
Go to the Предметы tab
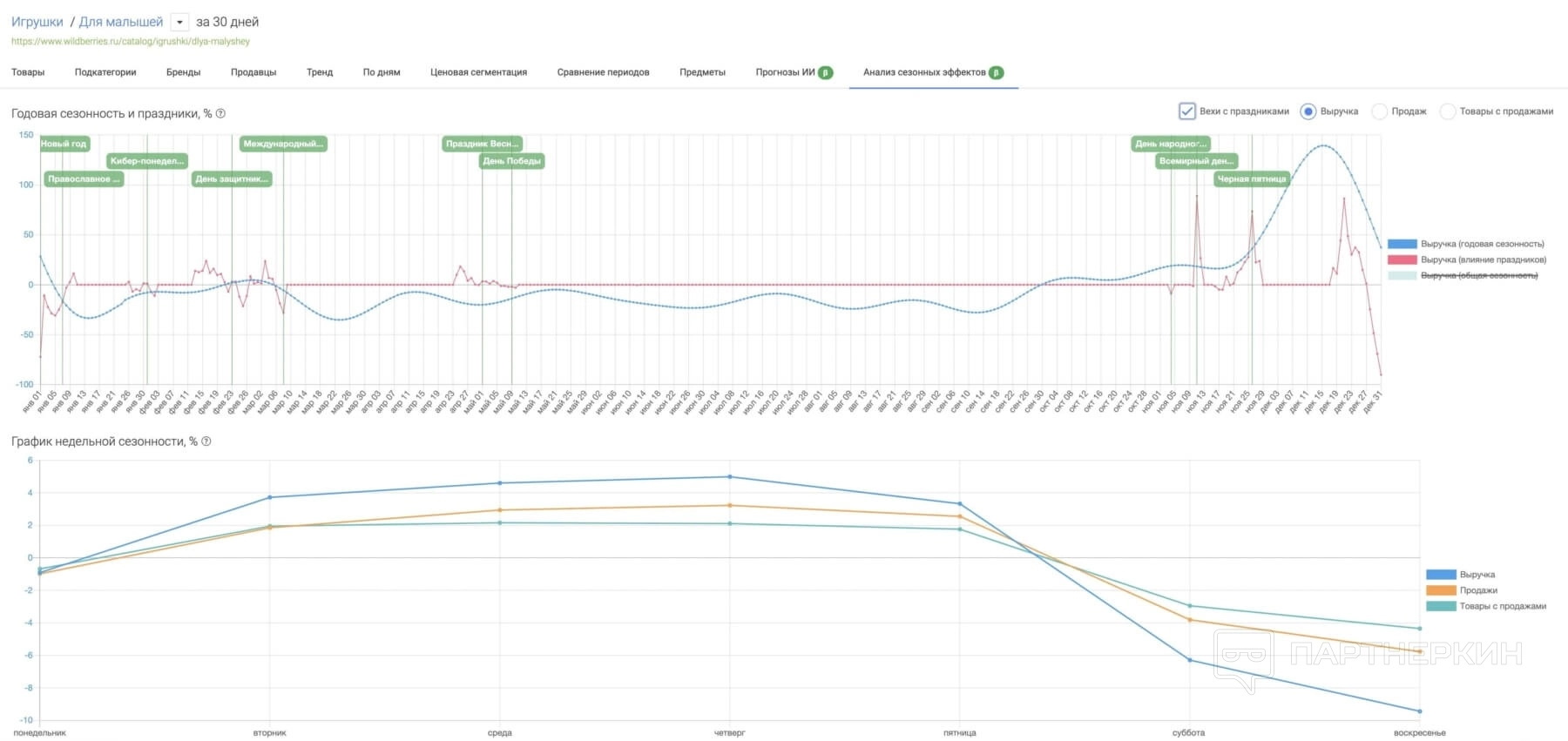click(x=702, y=72)
